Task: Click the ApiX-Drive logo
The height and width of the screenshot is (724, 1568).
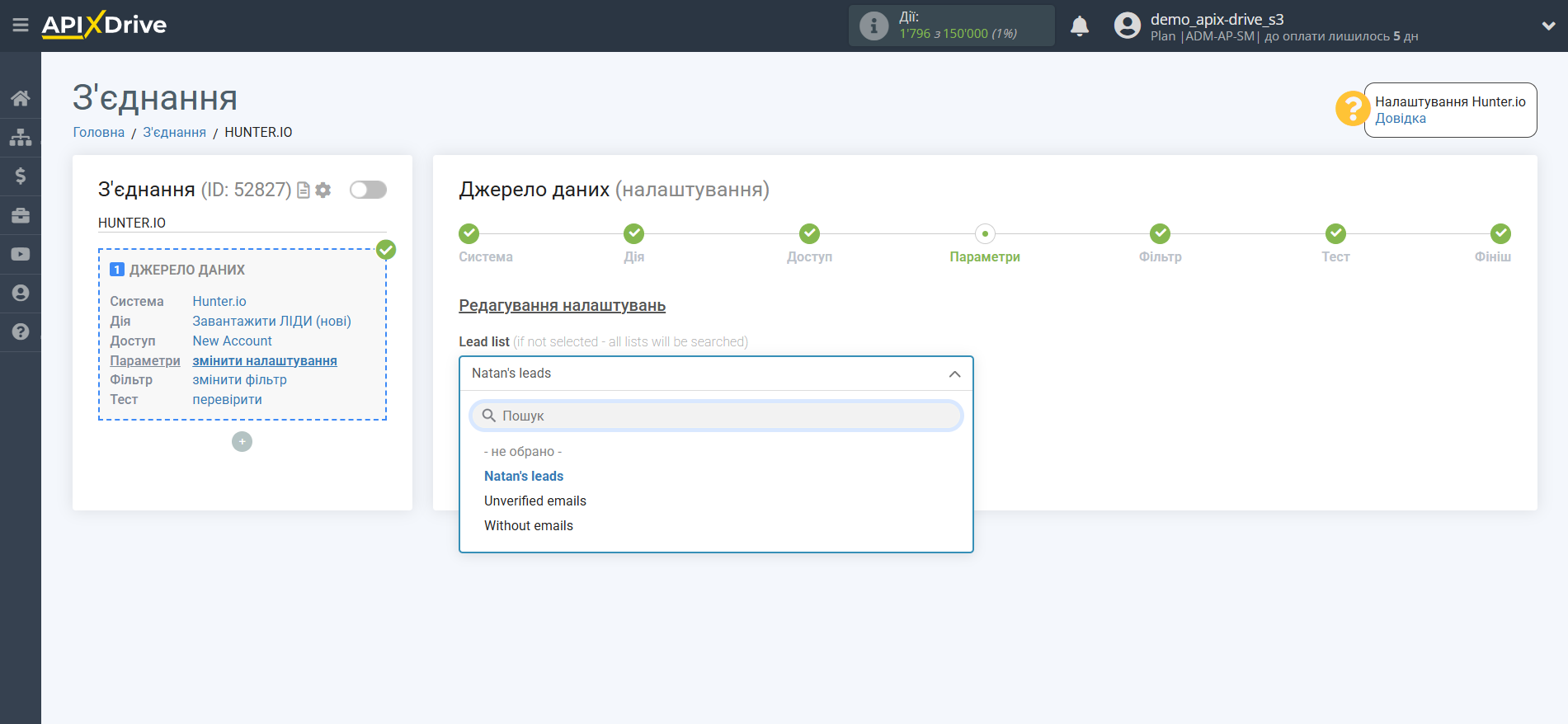Action: [x=104, y=25]
